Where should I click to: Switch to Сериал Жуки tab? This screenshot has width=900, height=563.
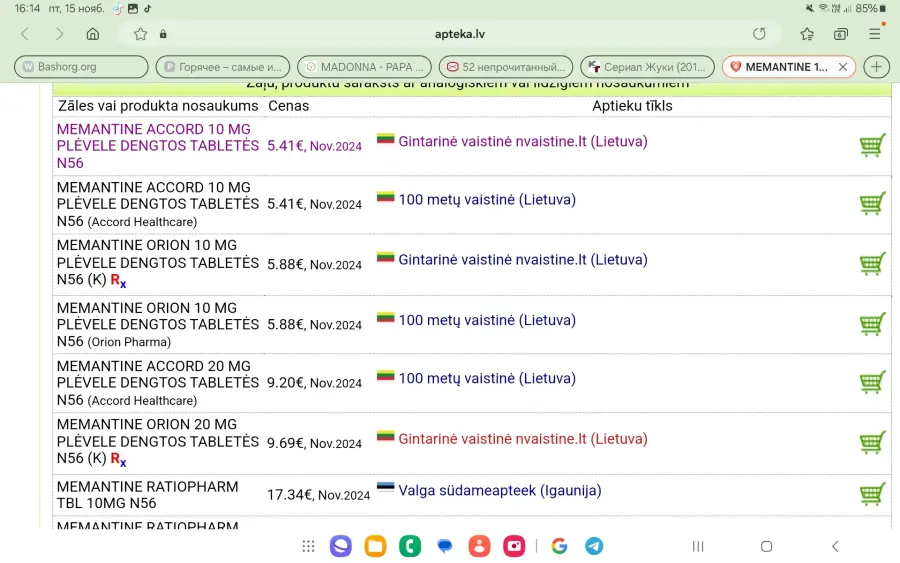(647, 67)
